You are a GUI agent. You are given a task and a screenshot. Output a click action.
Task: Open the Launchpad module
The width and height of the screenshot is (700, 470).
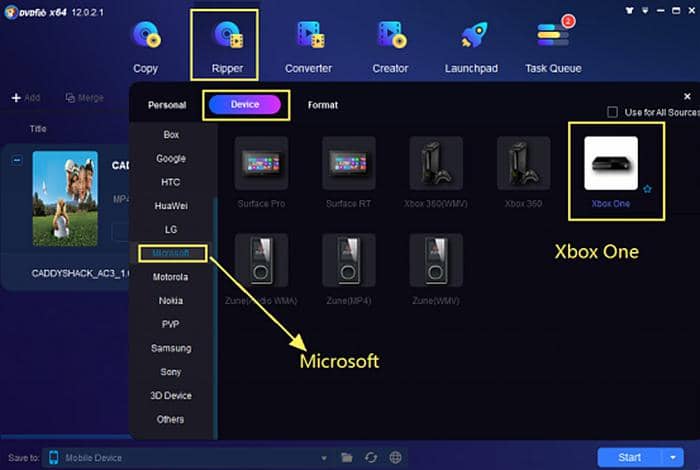[x=471, y=47]
